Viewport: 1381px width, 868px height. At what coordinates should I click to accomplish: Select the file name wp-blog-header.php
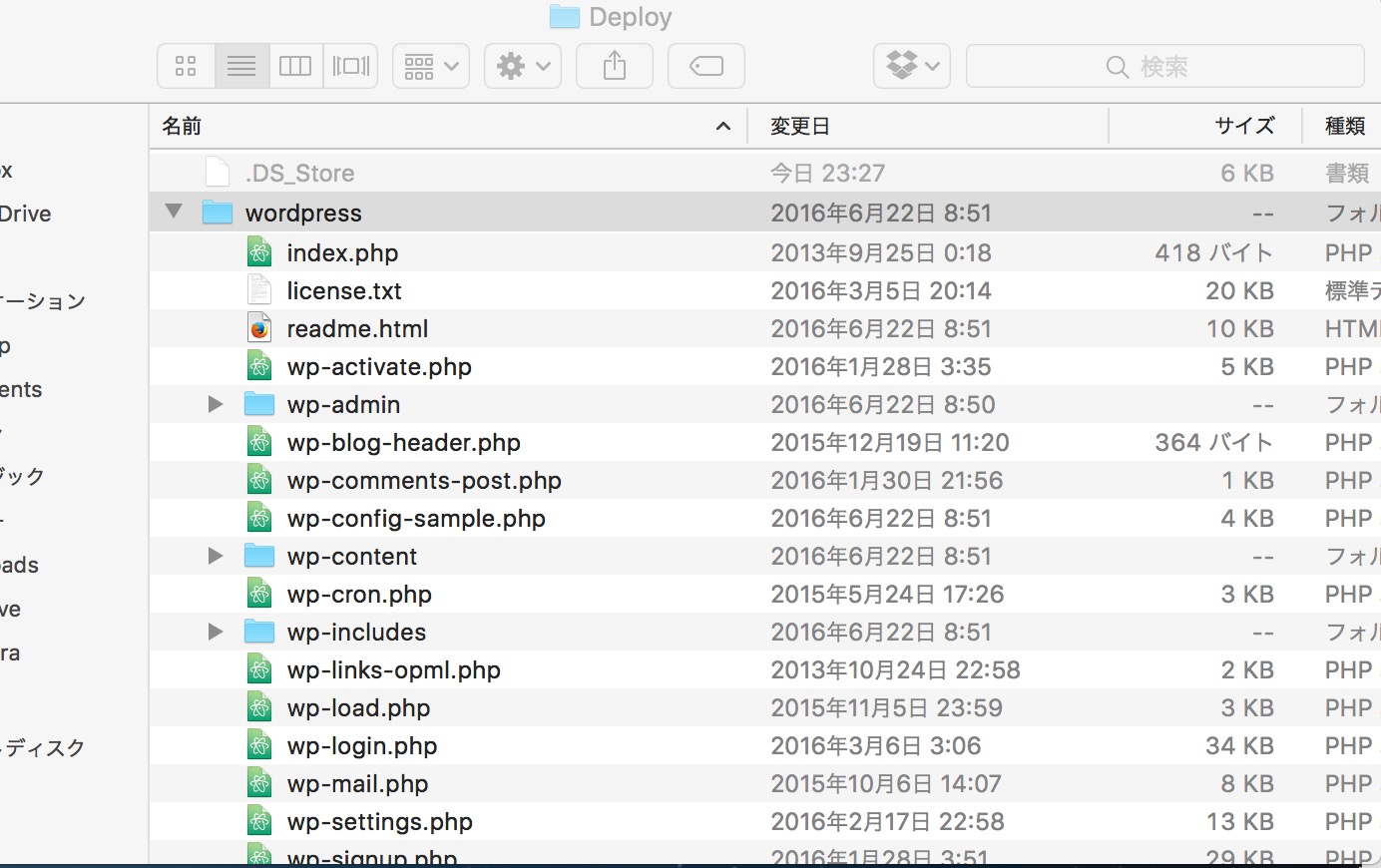[404, 443]
